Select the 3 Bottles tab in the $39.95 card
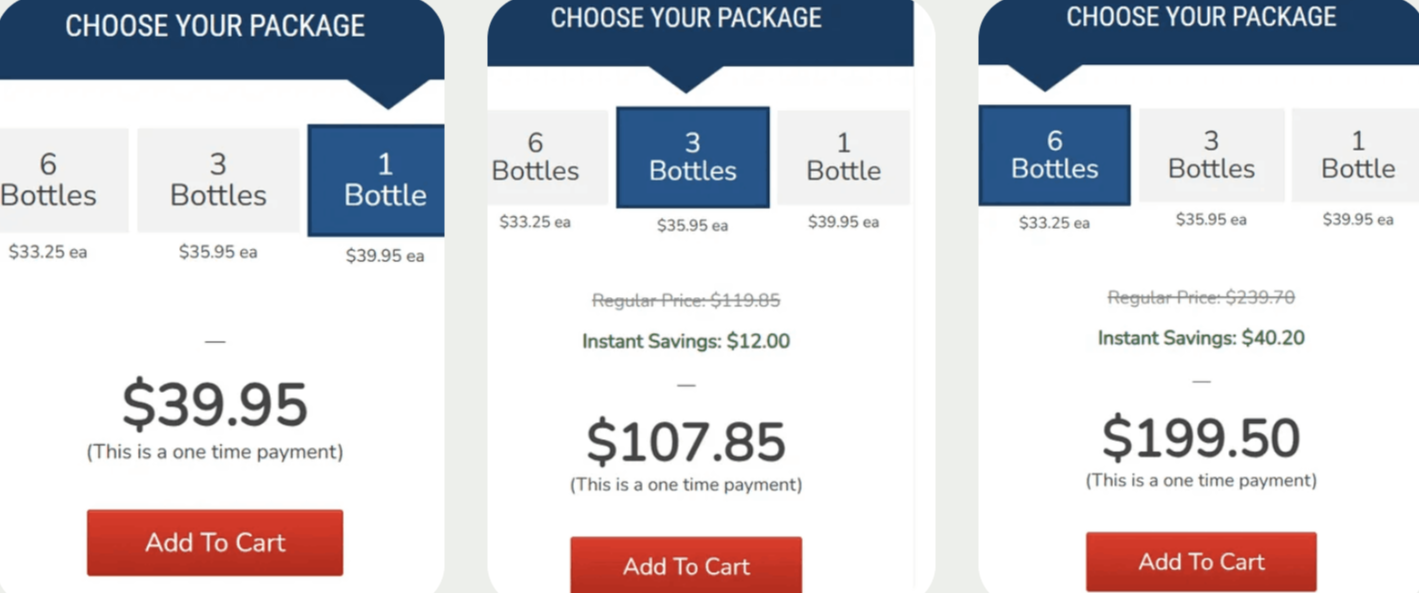Screen dimensions: 1419x593 pos(218,180)
